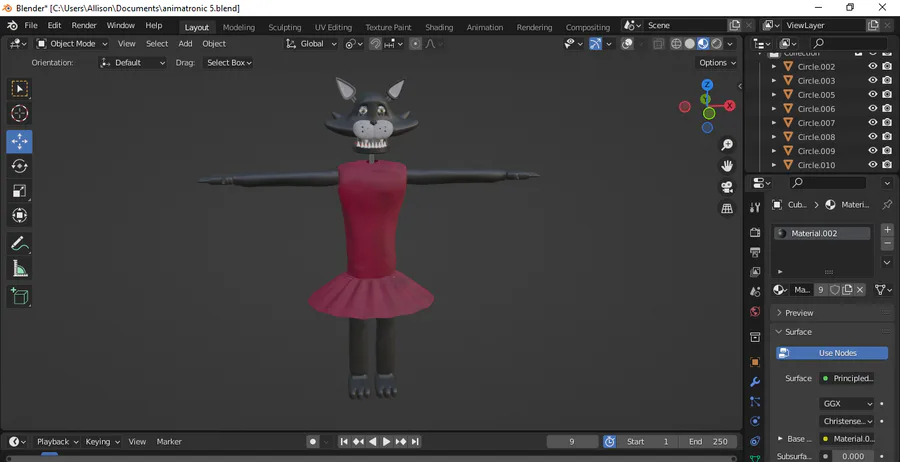Select the Rotate tool
Viewport: 900px width, 462px height.
pyautogui.click(x=20, y=166)
